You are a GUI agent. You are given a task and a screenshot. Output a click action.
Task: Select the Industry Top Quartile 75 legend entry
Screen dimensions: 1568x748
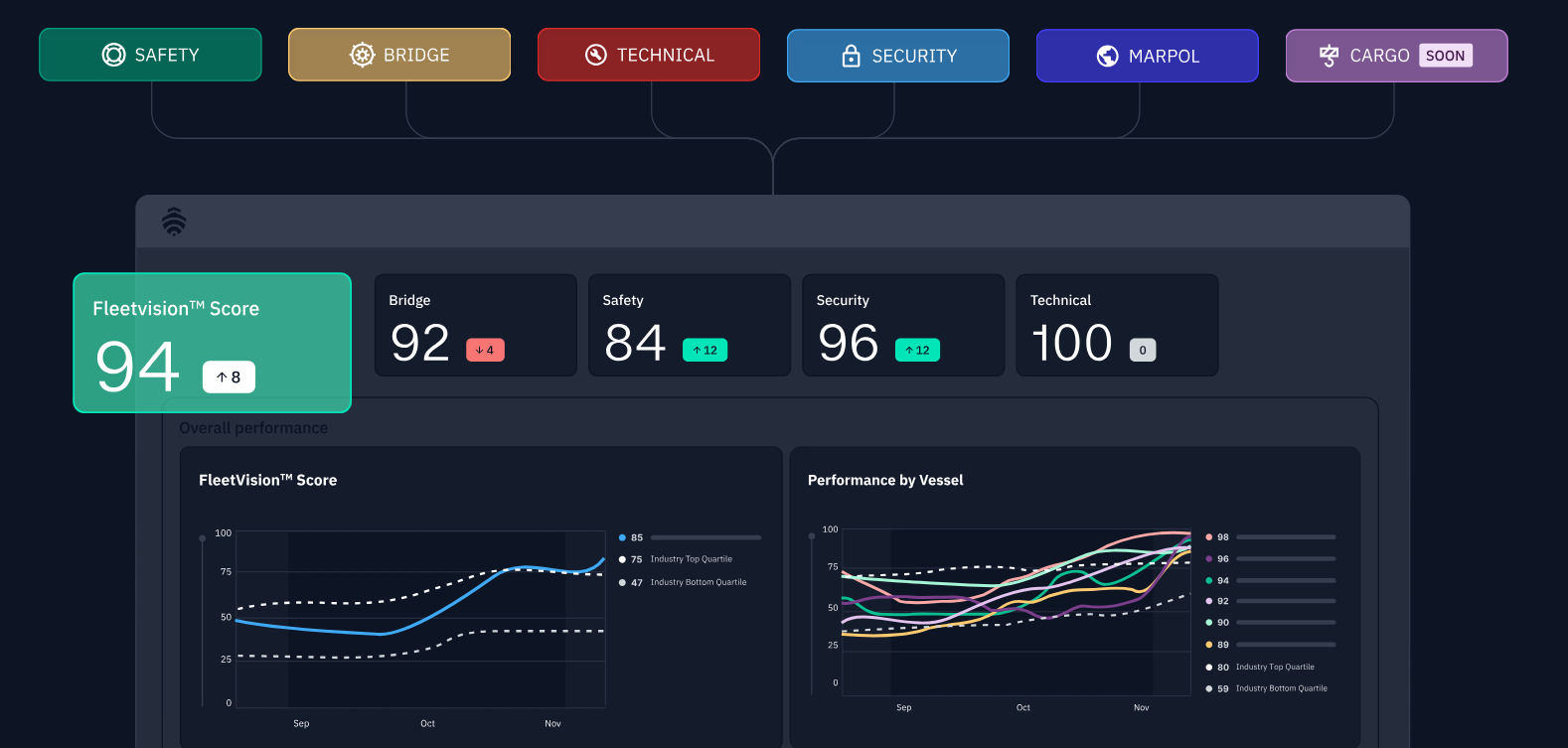coord(676,559)
